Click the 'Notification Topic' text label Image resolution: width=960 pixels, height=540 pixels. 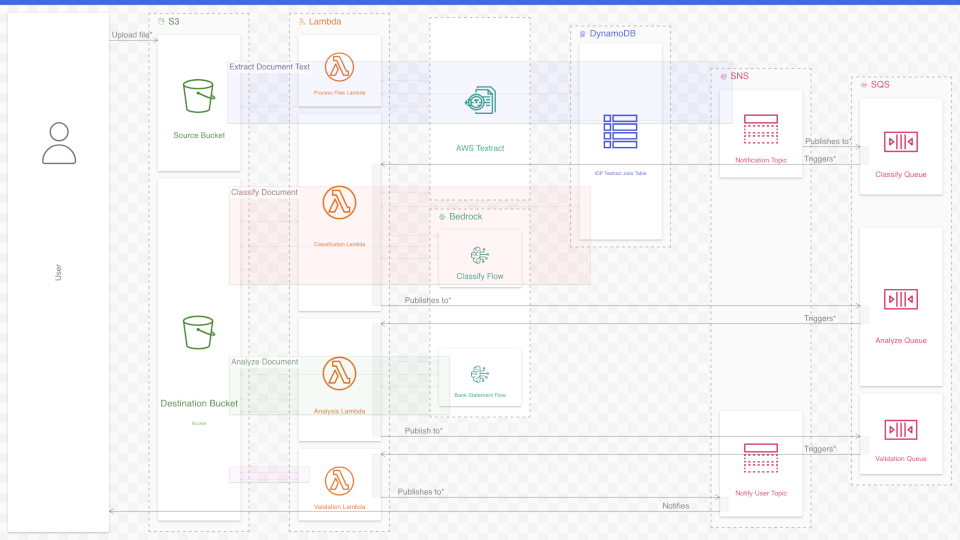(761, 160)
